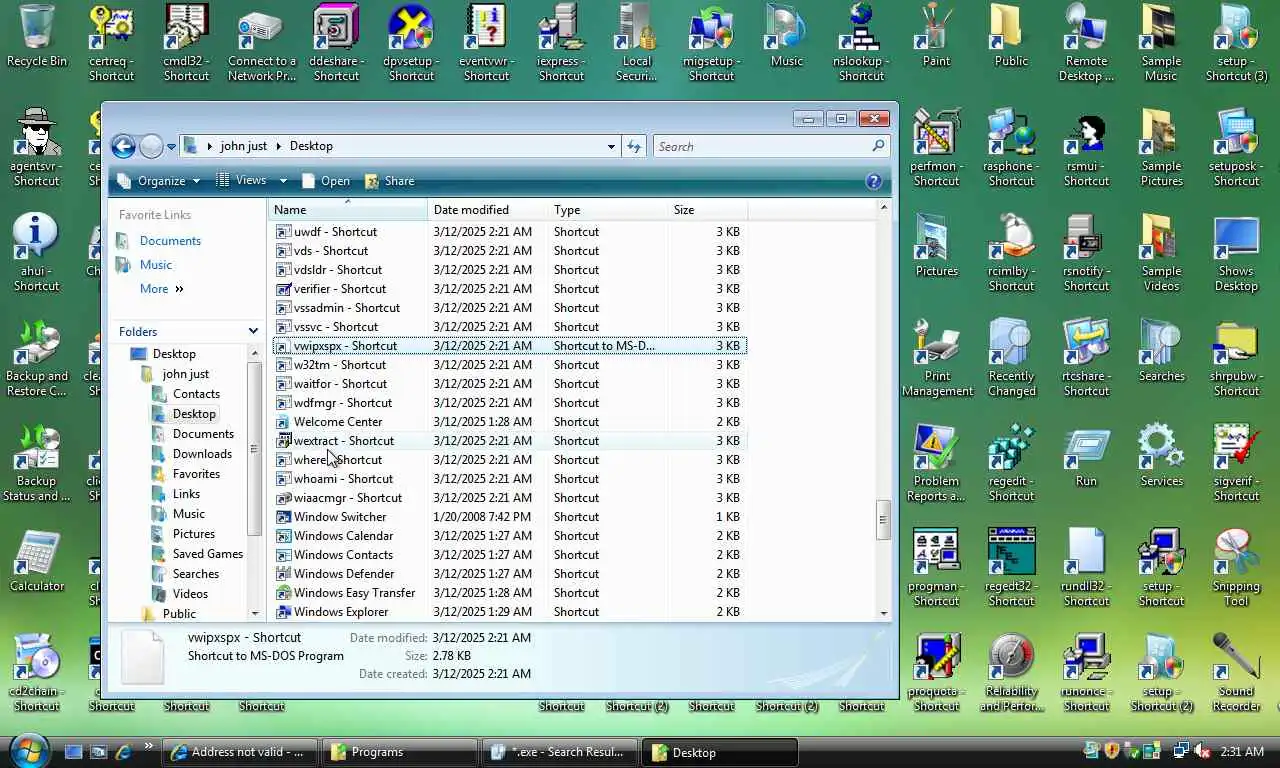Viewport: 1280px width, 768px height.
Task: Refresh the Explorer address bar
Action: click(634, 146)
